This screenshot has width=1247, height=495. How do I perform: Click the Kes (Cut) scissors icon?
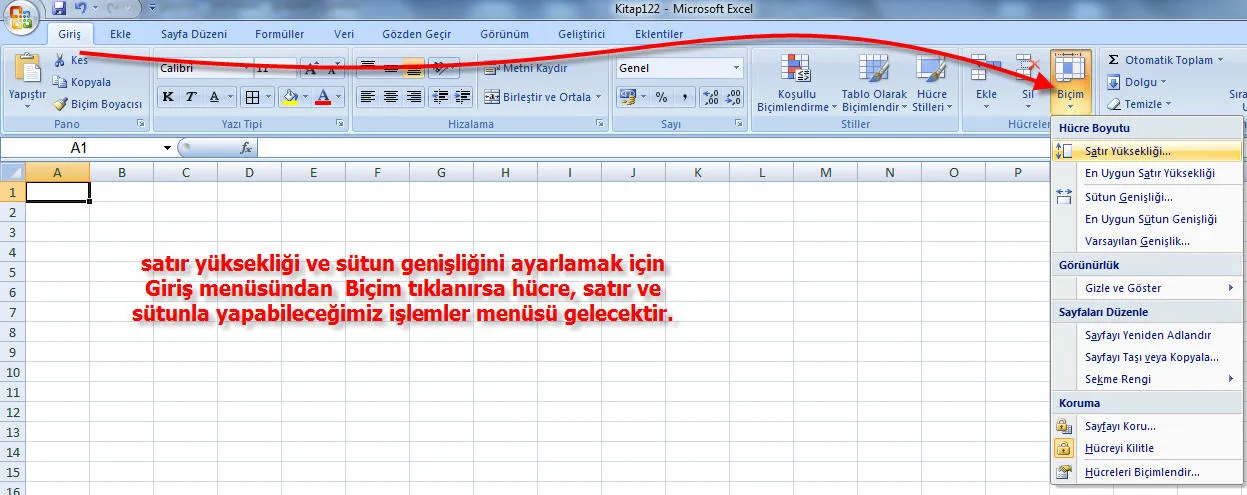click(61, 61)
